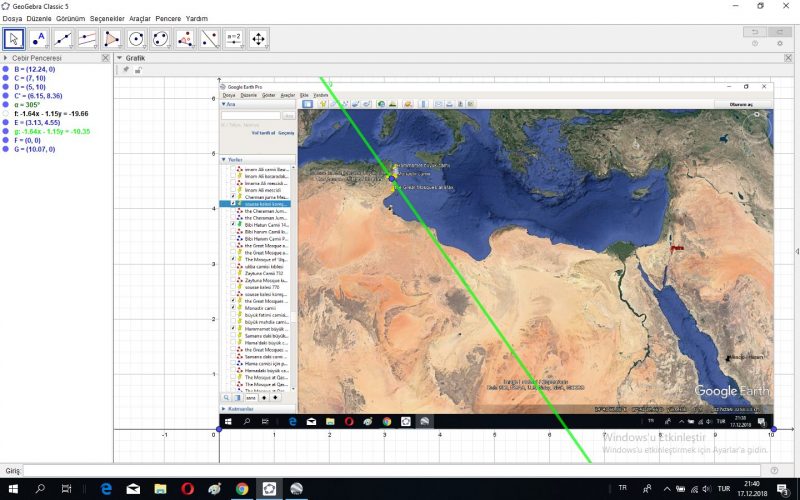The width and height of the screenshot is (800, 500).
Task: Open the Yardım menu
Action: [x=196, y=18]
